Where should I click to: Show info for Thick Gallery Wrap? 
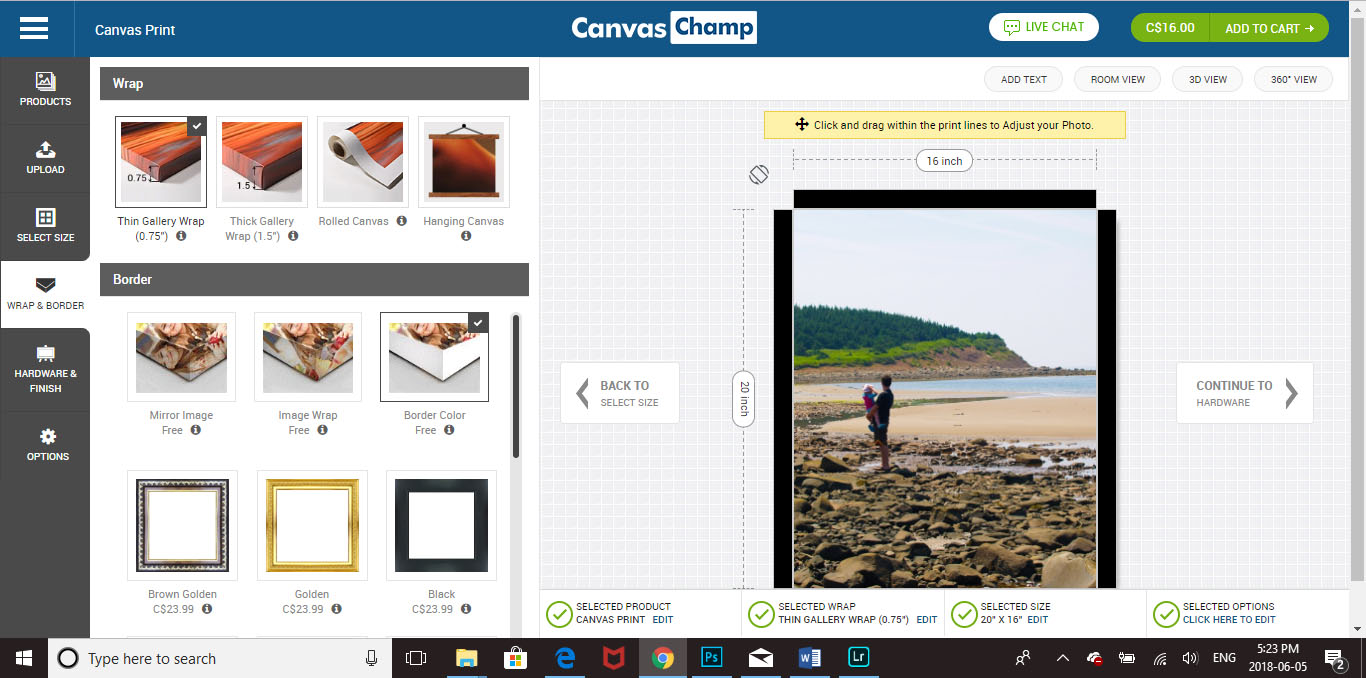click(293, 236)
